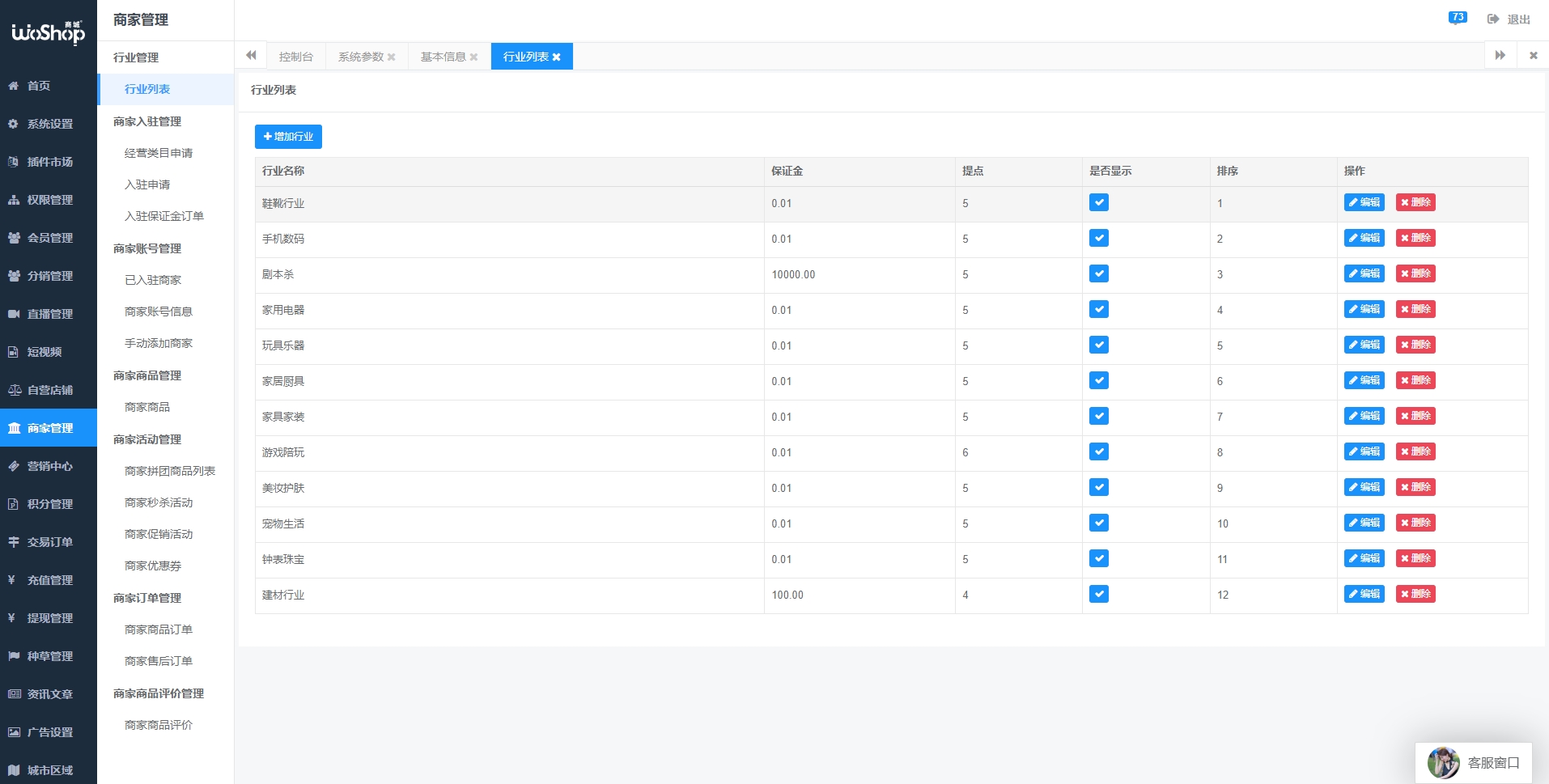Click the logout icon at top right
The width and height of the screenshot is (1549, 784).
point(1493,19)
